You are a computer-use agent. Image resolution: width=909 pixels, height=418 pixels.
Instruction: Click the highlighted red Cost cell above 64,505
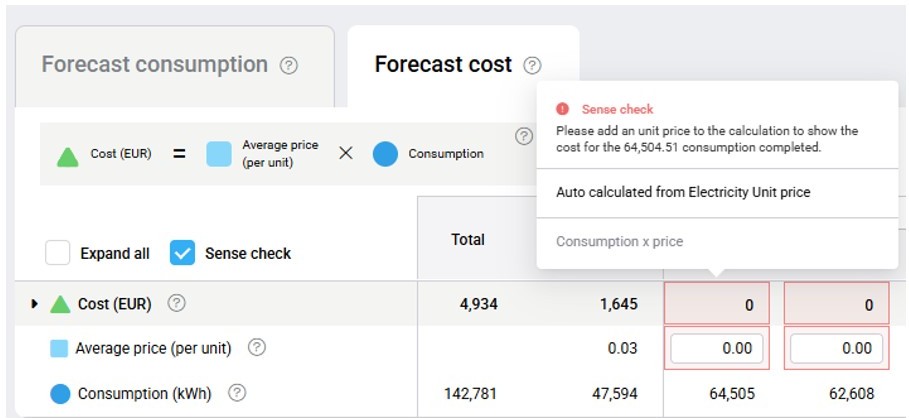coord(716,304)
